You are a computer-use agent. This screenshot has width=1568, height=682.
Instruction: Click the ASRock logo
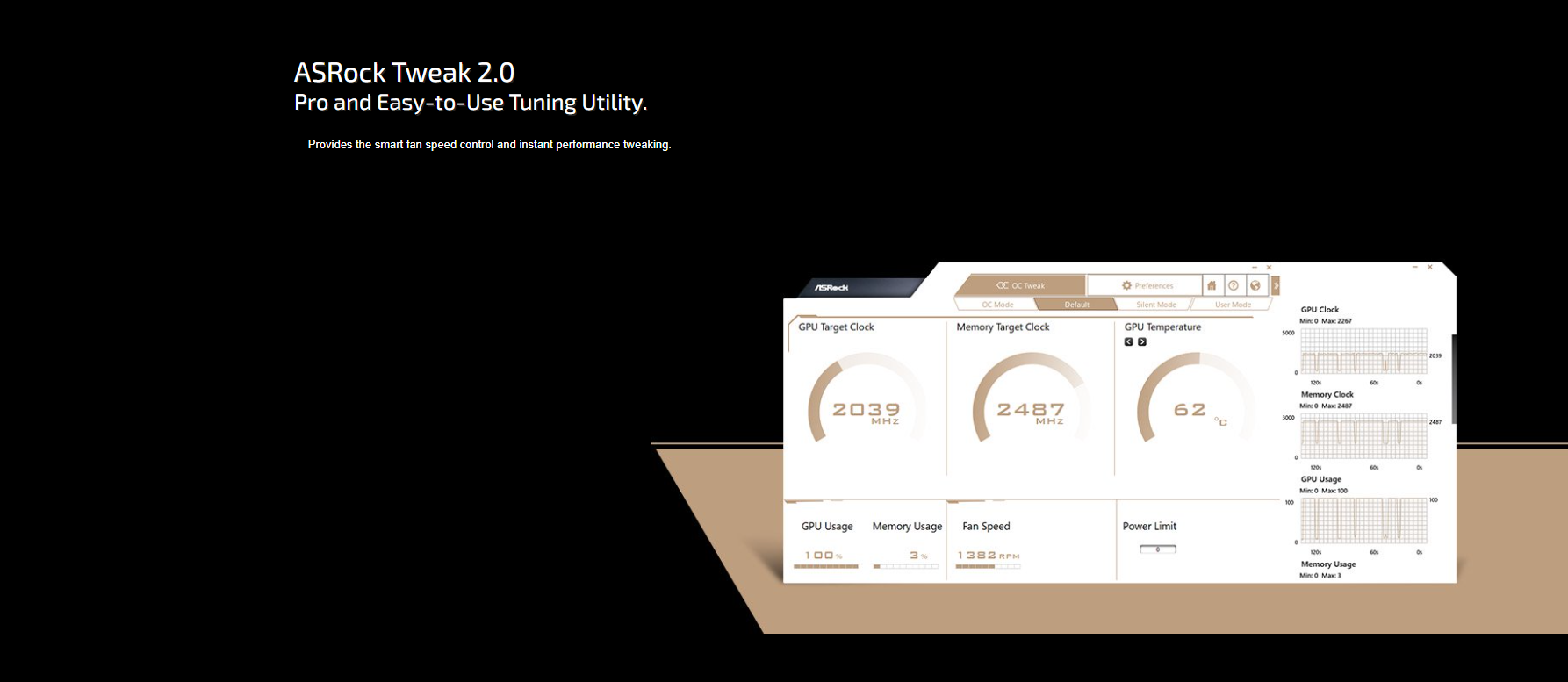831,288
